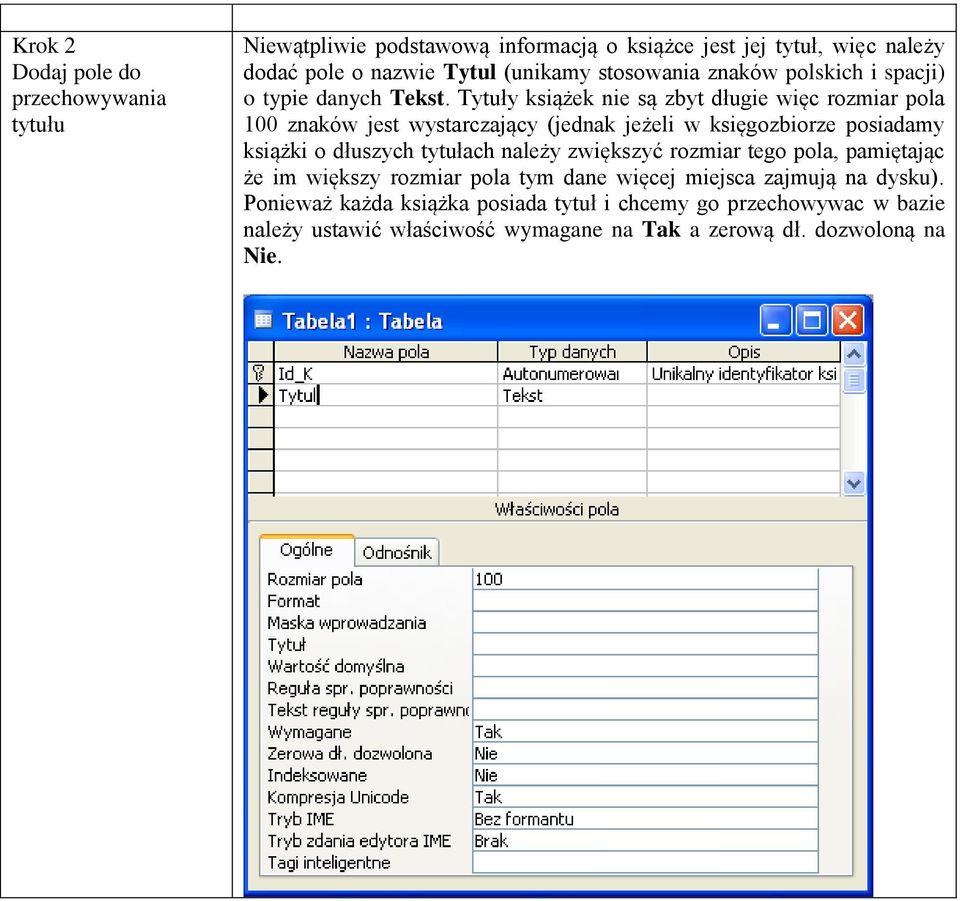This screenshot has height=901, width=960.
Task: Click the 'Unikalny identyfikator' description cell
Action: pos(744,374)
